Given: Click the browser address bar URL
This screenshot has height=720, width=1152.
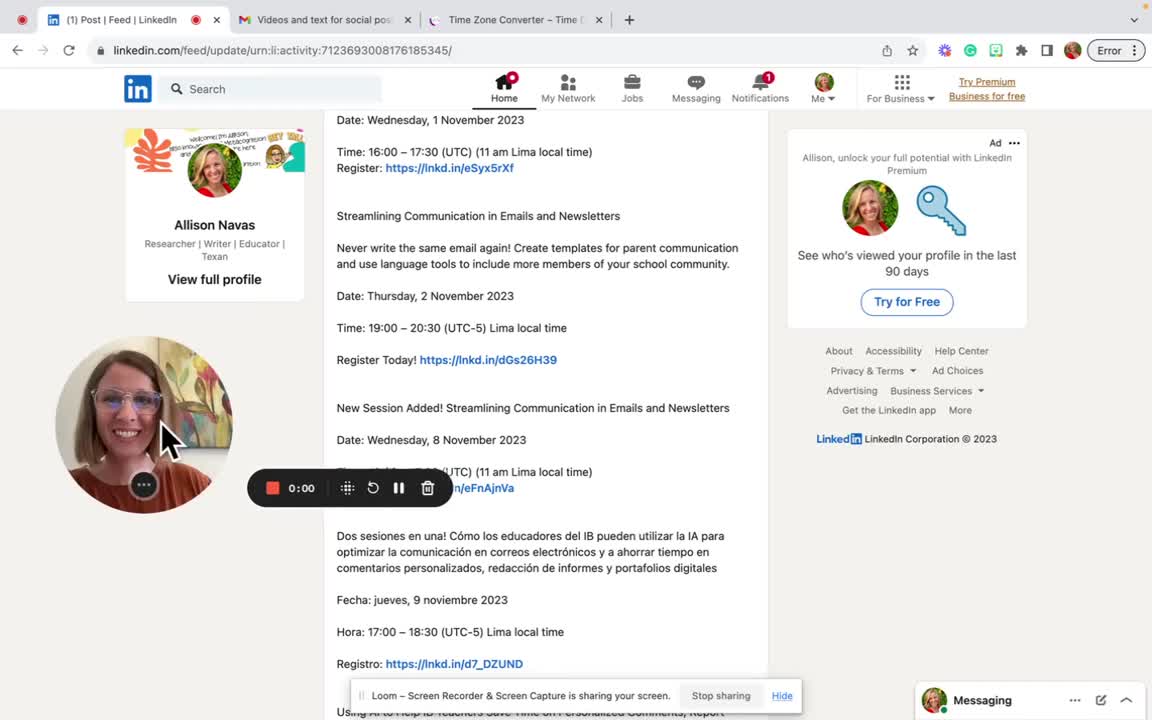Looking at the screenshot, I should tap(282, 51).
